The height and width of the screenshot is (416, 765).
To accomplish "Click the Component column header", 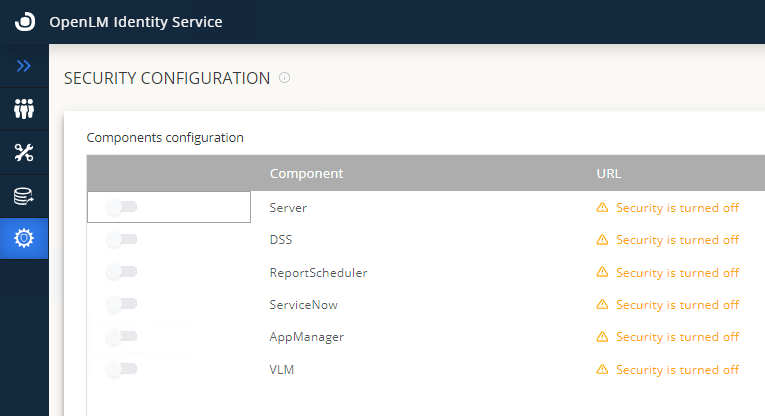I will click(306, 173).
